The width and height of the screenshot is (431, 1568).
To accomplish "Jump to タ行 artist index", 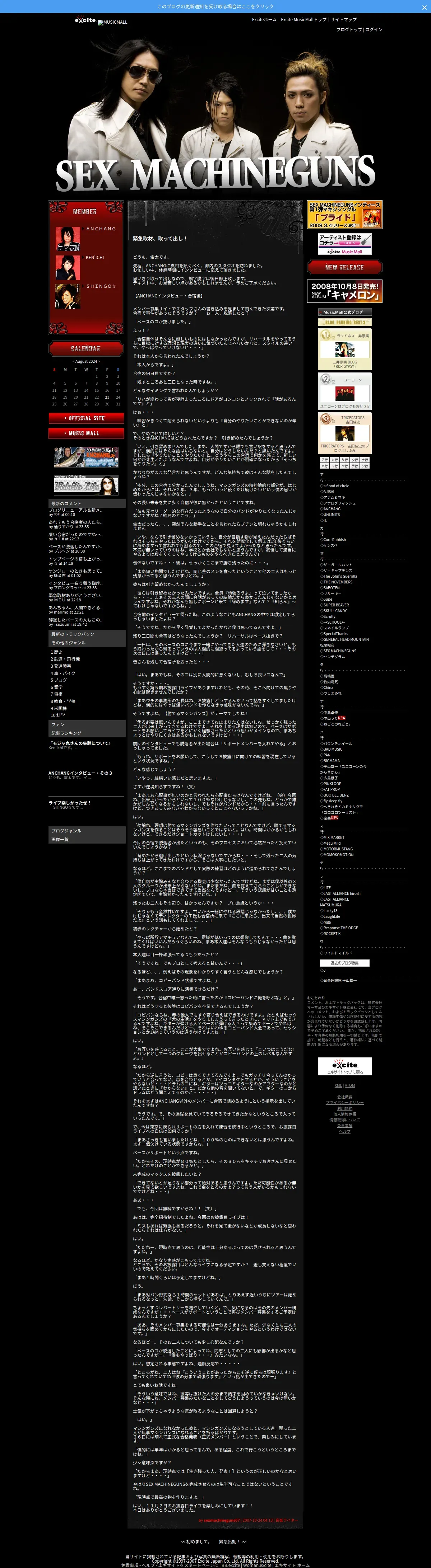I will coord(355,460).
